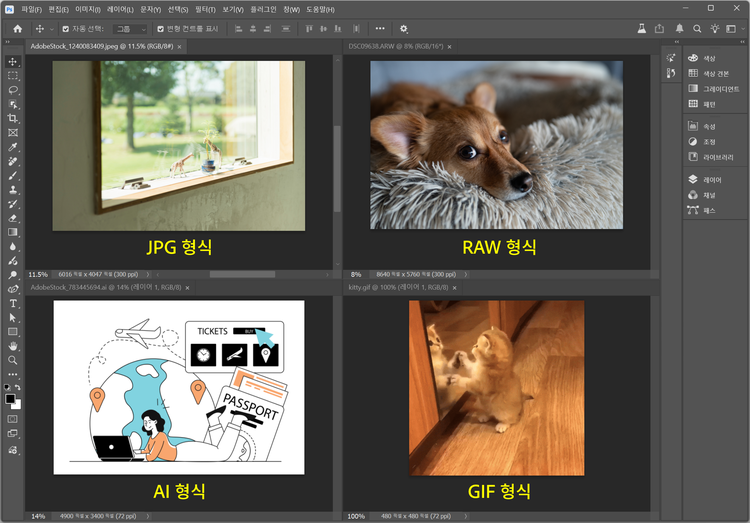
Task: Open the search magnifier in top right
Action: (x=697, y=29)
